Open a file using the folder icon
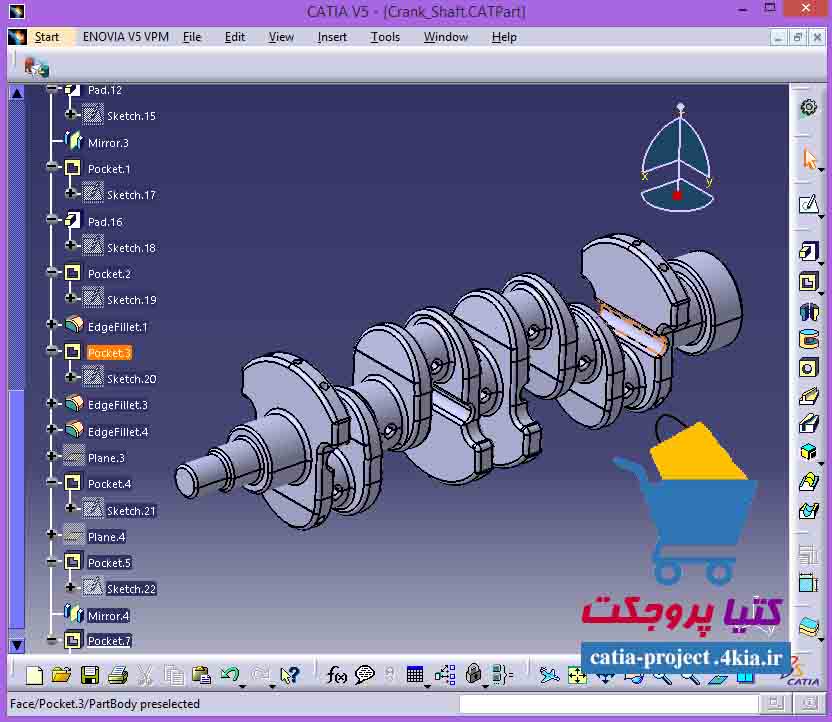The height and width of the screenshot is (722, 832). coord(62,675)
